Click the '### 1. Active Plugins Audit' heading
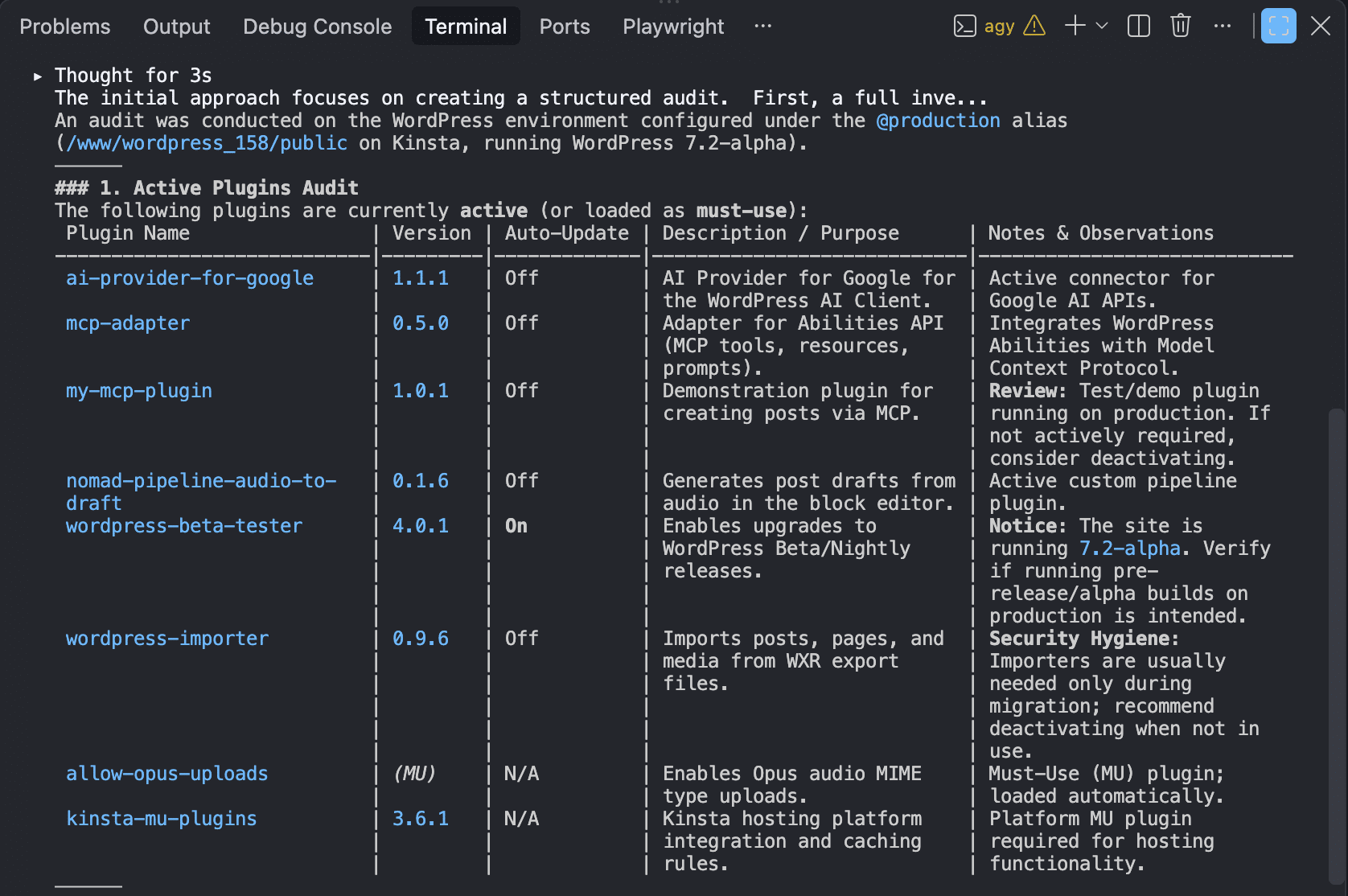This screenshot has height=896, width=1348. 207,188
